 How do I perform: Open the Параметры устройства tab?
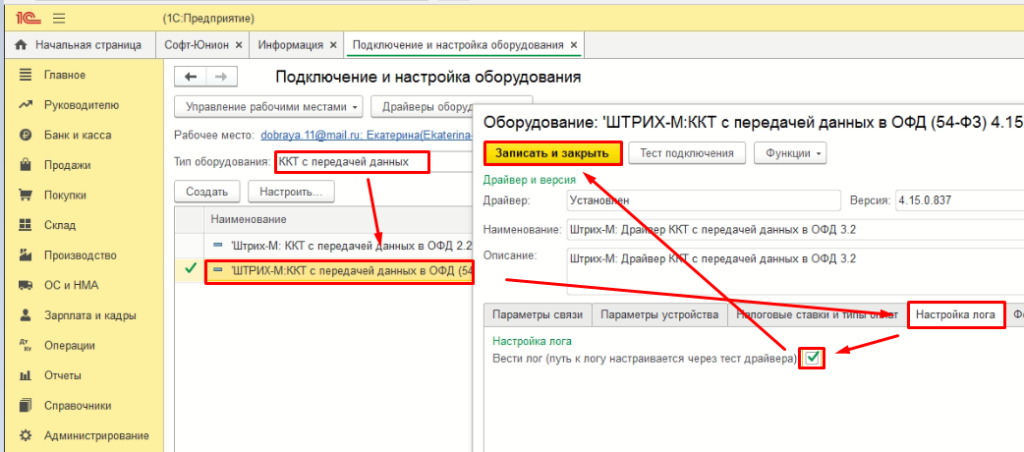point(660,315)
